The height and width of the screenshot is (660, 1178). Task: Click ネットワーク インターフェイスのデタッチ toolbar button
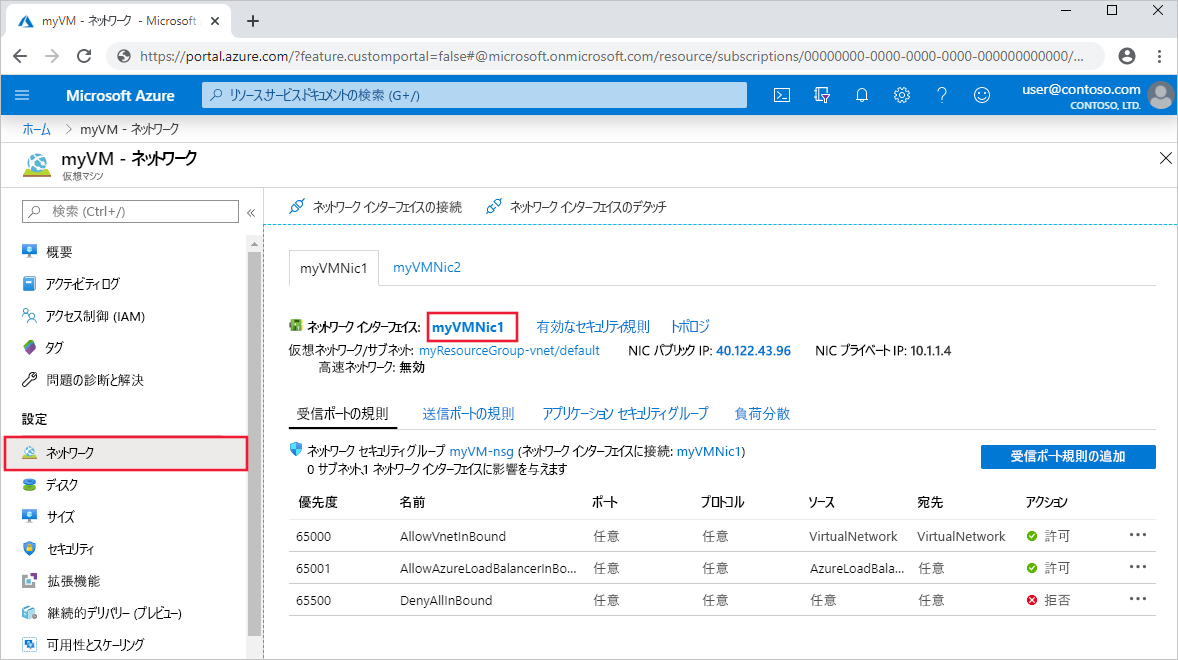(x=576, y=206)
